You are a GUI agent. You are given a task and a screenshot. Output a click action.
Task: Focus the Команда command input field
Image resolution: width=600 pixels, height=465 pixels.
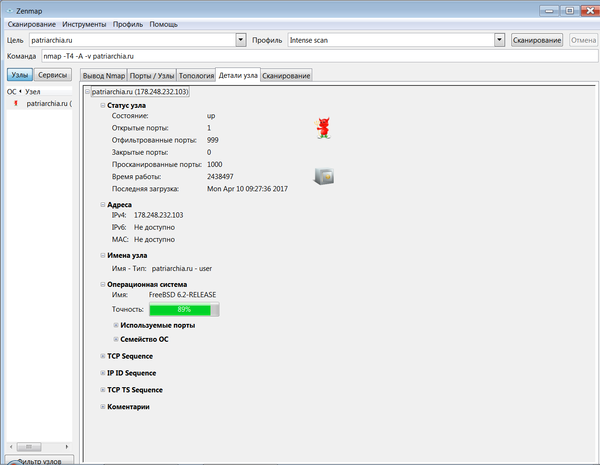coord(320,56)
